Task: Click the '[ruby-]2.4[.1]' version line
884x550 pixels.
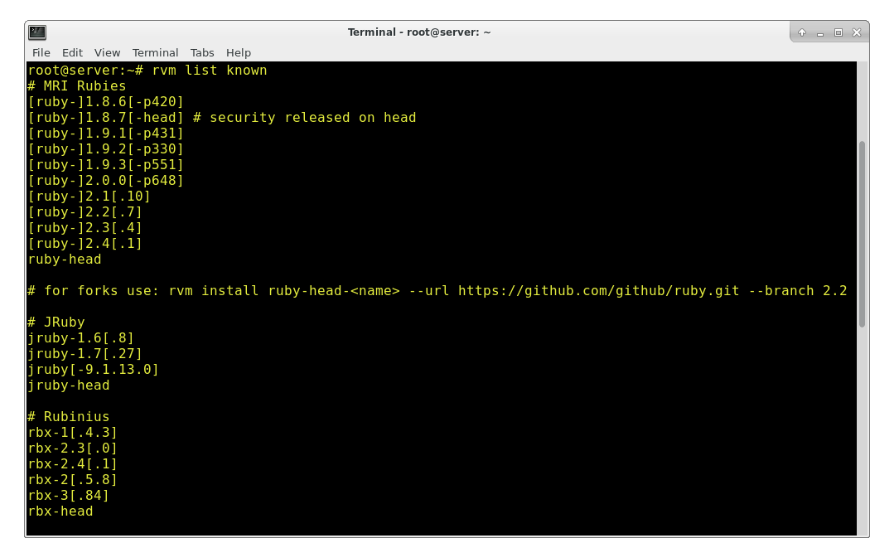Action: tap(85, 243)
